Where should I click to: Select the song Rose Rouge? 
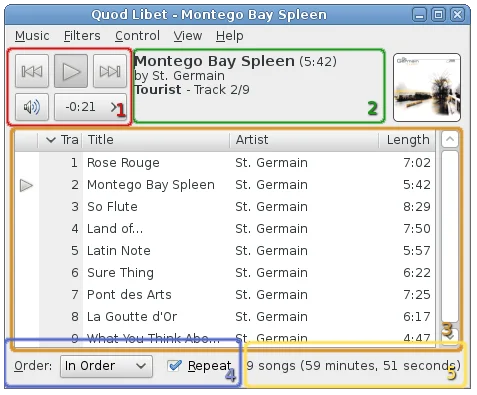[225, 163]
